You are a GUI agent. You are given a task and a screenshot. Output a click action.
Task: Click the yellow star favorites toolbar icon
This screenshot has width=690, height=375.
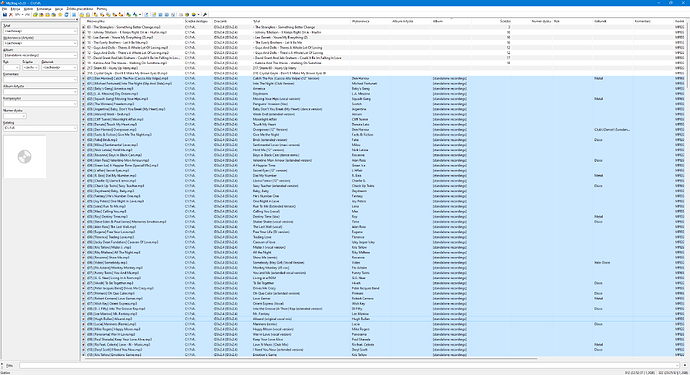point(60,15)
